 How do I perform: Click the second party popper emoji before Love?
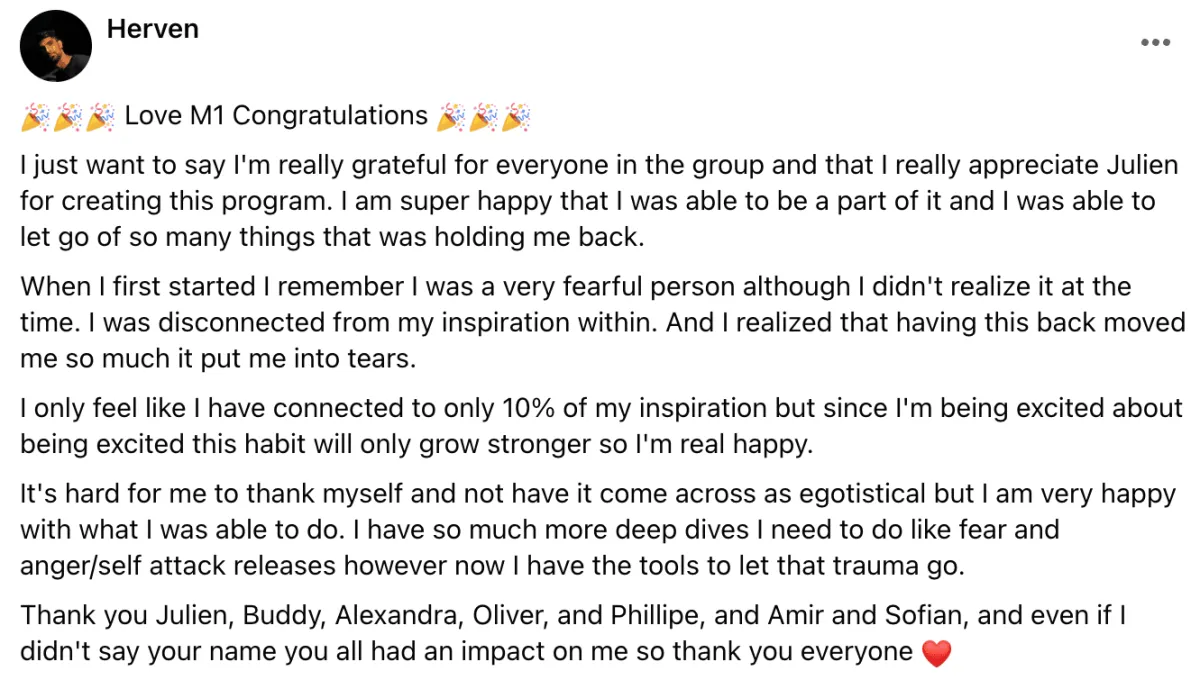(68, 117)
